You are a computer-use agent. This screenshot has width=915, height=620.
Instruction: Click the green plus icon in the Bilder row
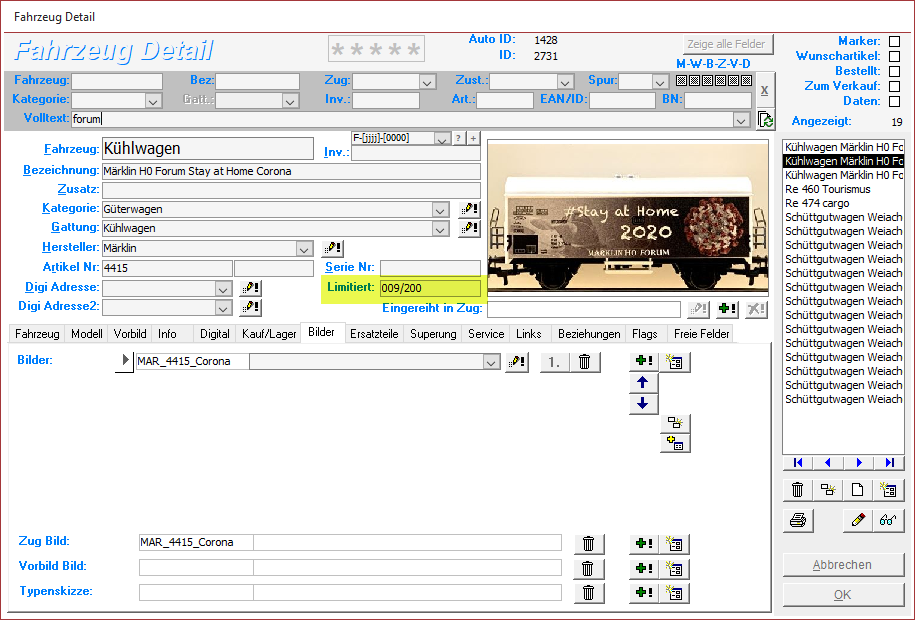tap(644, 361)
